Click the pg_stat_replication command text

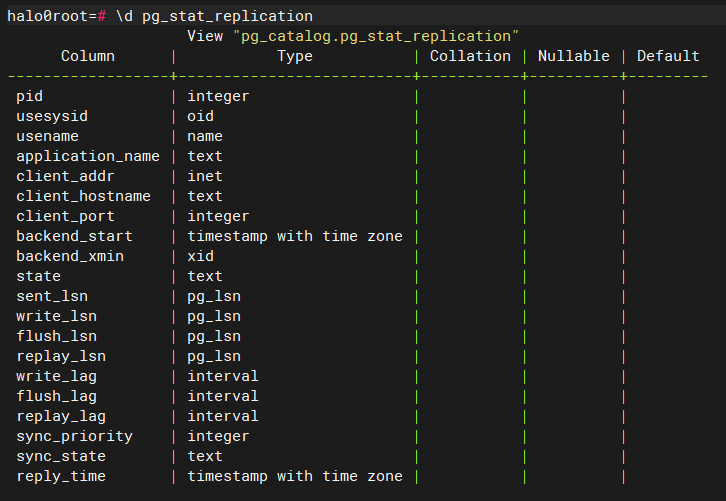pyautogui.click(x=227, y=16)
